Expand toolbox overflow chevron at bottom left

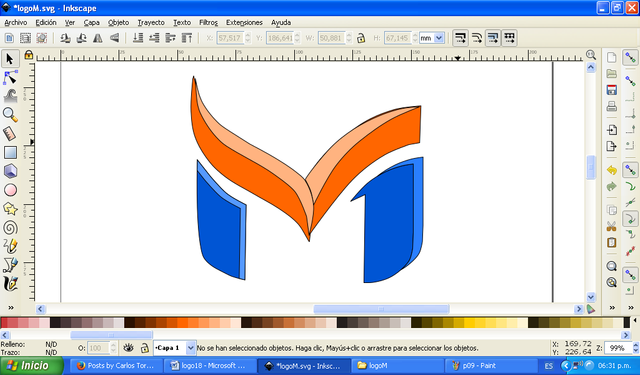click(x=11, y=307)
